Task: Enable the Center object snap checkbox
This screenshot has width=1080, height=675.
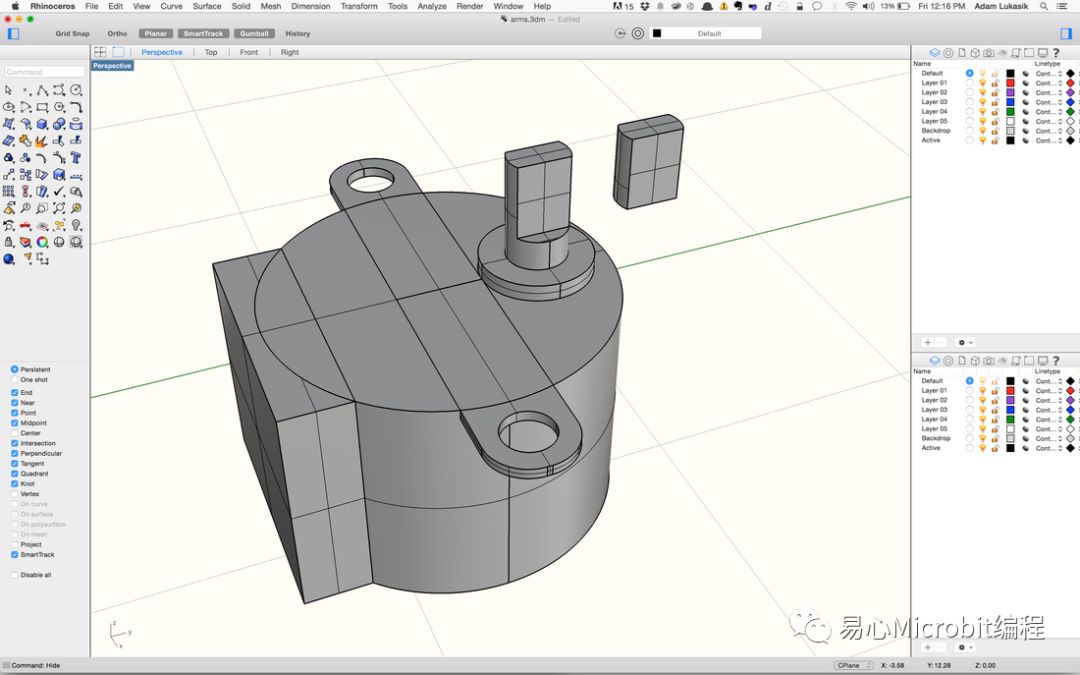Action: coord(15,433)
